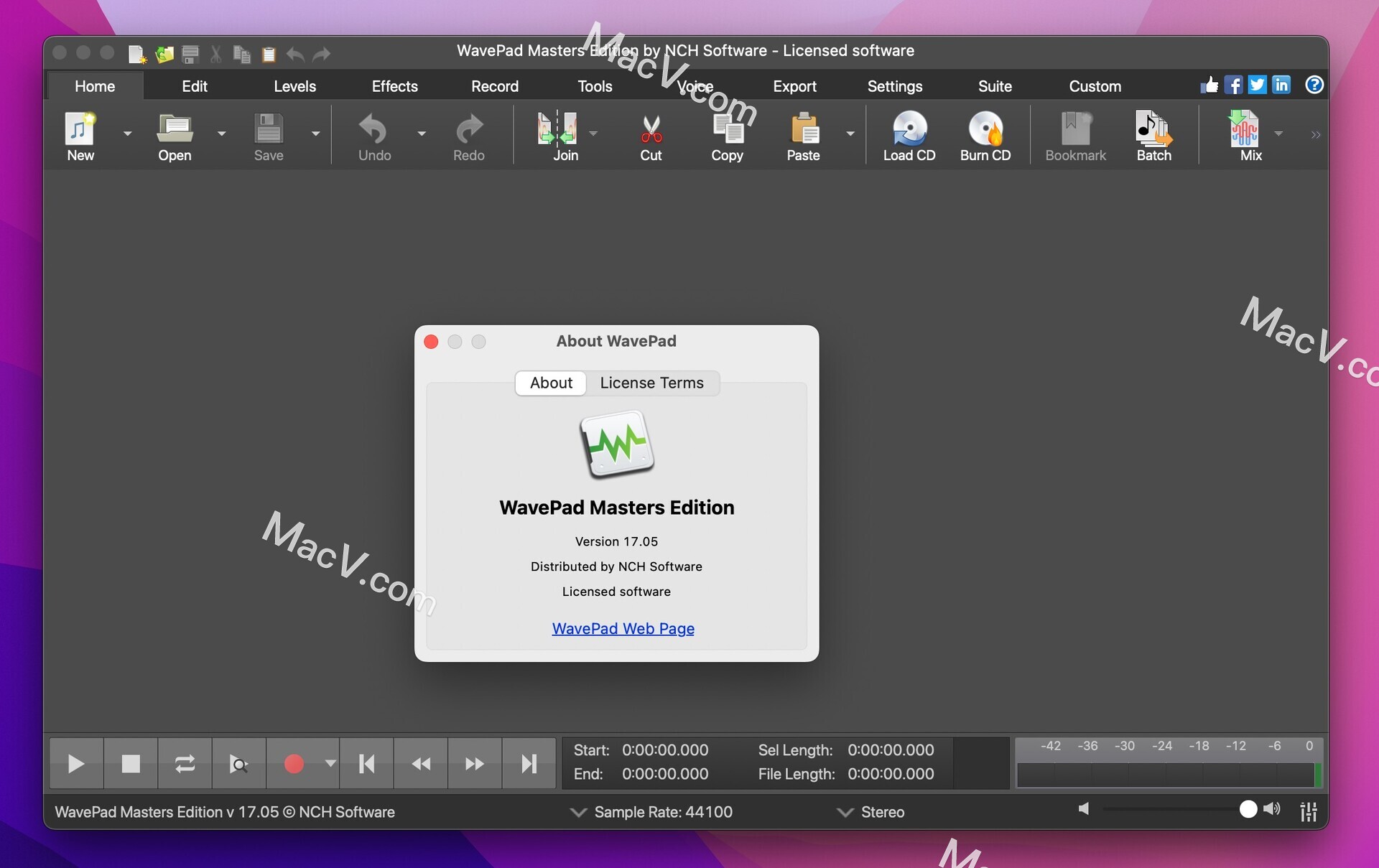
Task: Adjust the volume slider knob
Action: (1248, 809)
